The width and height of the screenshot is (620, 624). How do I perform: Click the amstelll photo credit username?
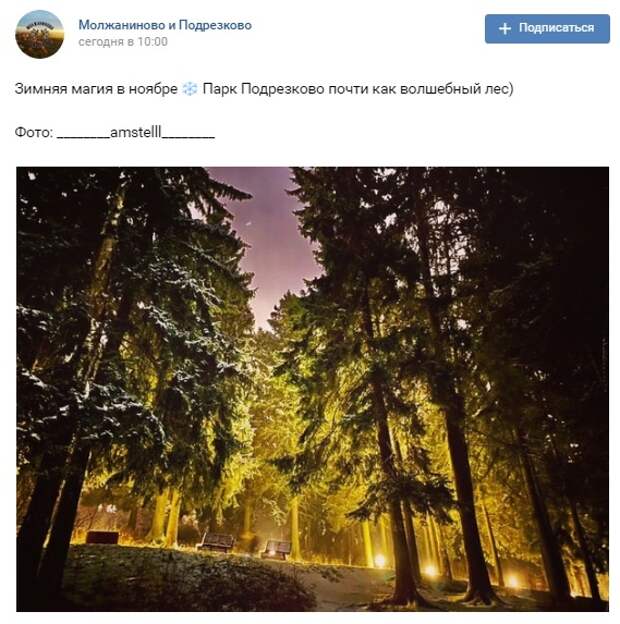click(136, 132)
